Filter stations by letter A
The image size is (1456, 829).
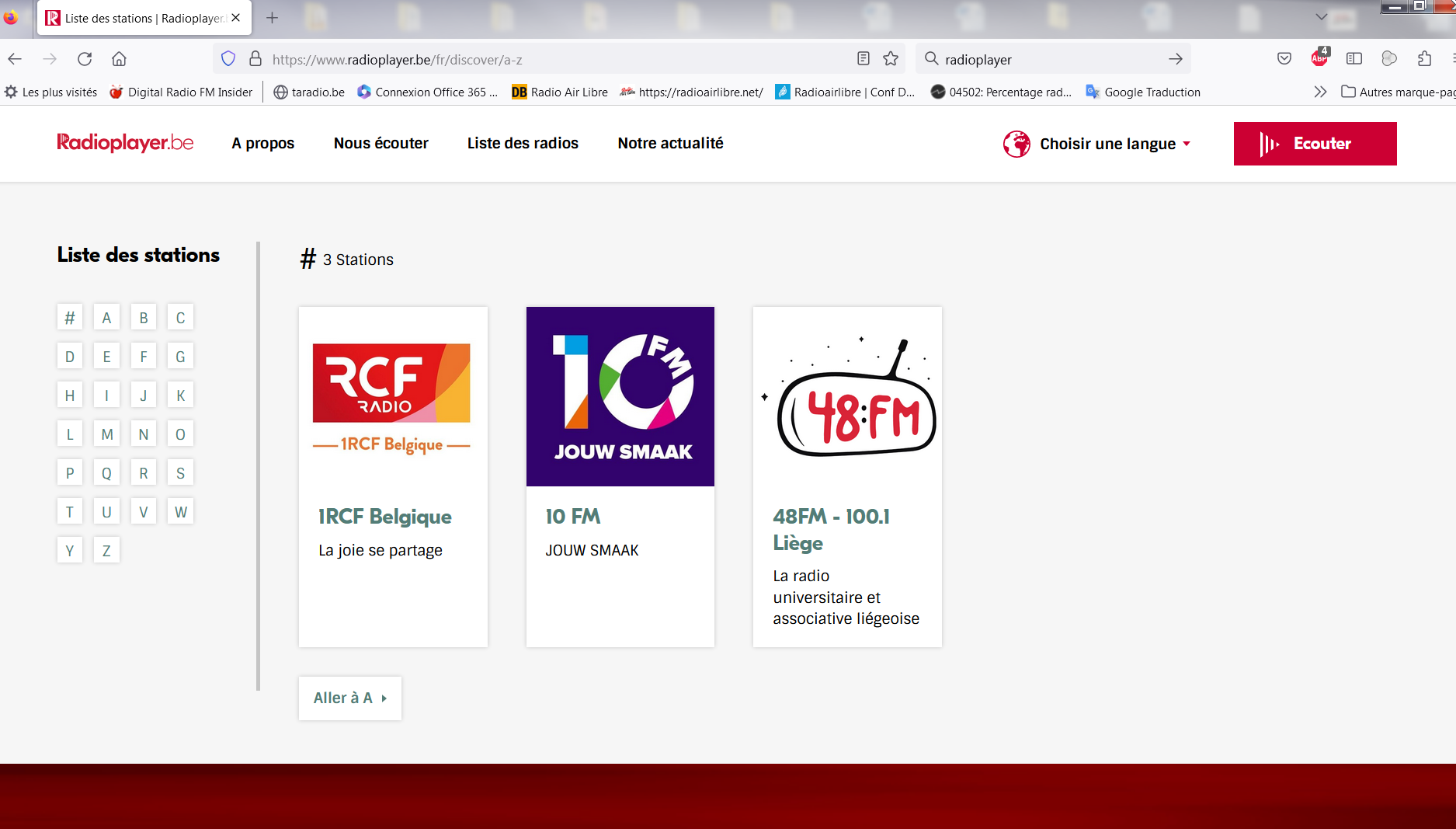106,317
